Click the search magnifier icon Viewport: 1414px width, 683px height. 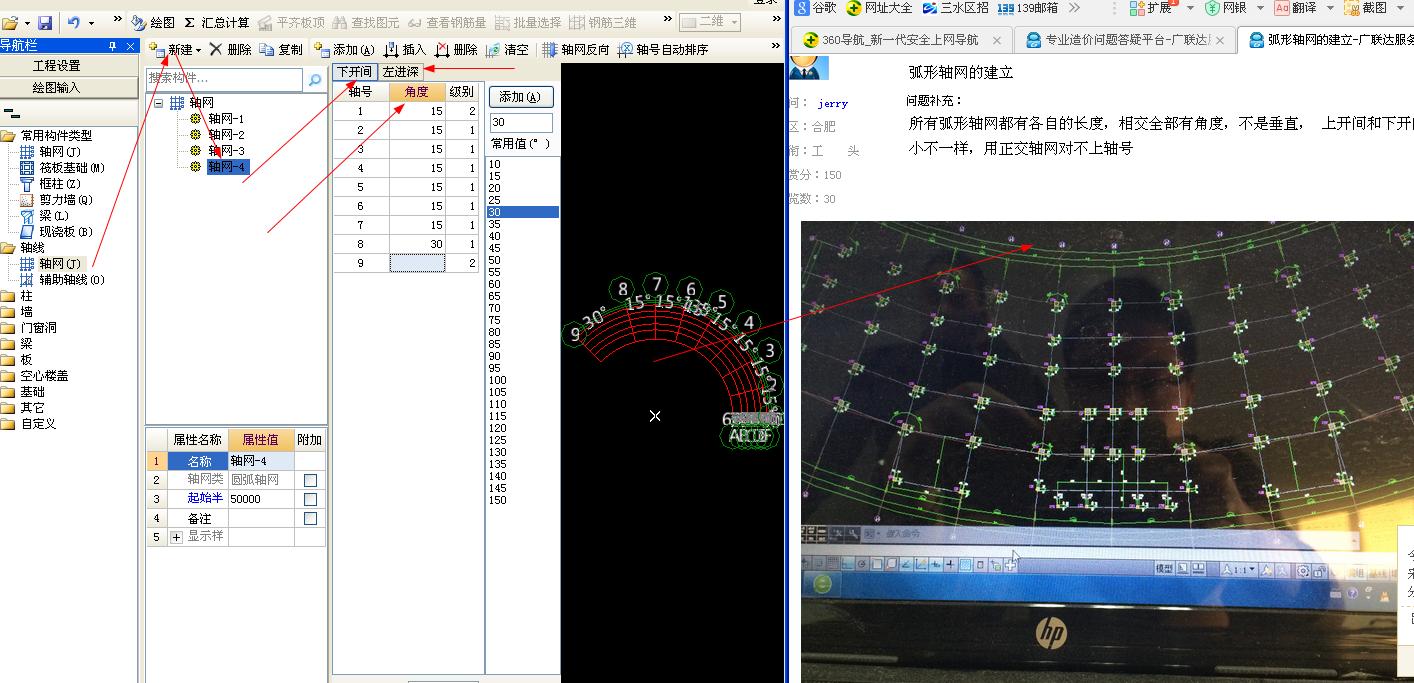315,80
